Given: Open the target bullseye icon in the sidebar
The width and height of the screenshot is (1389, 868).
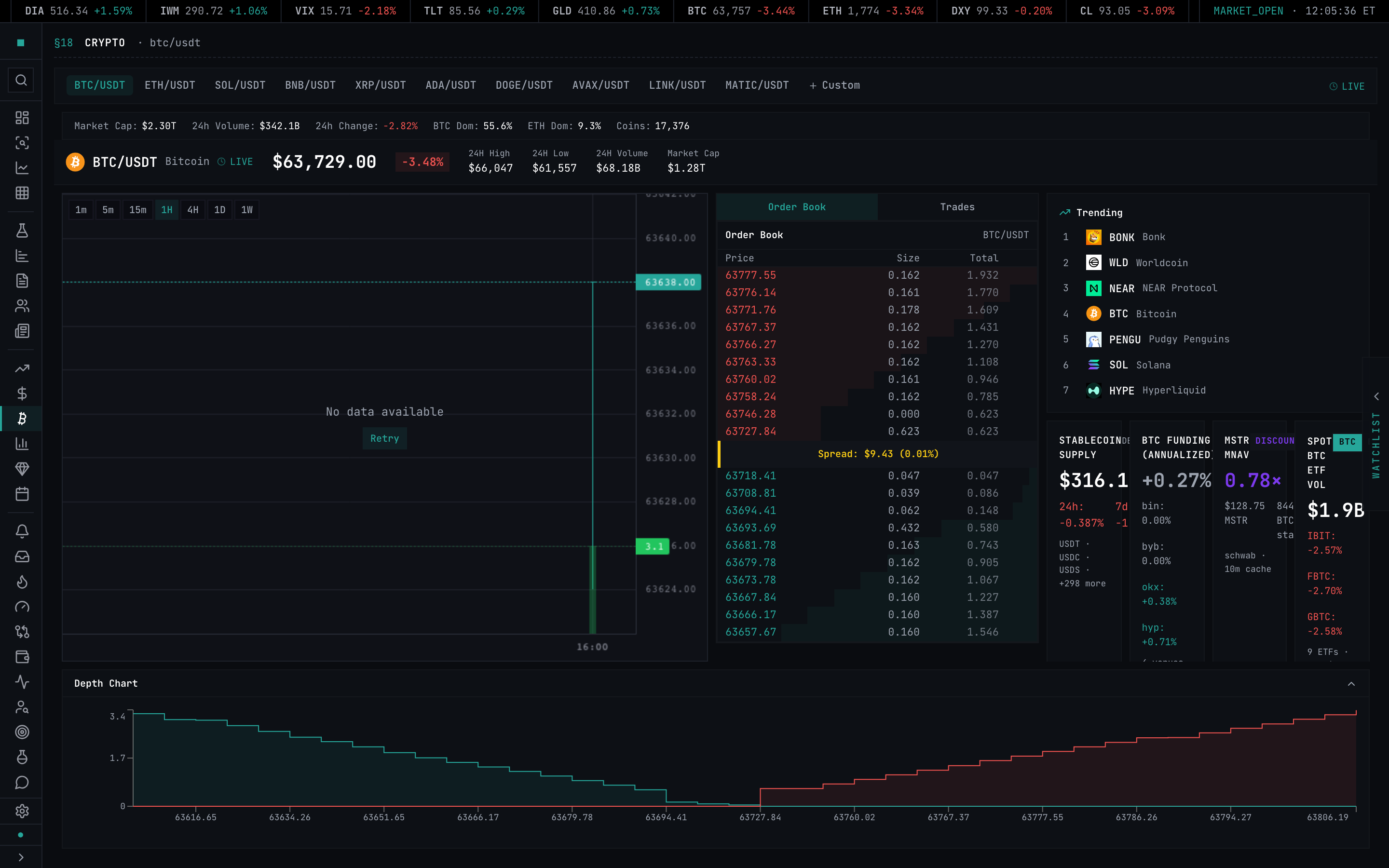Looking at the screenshot, I should (x=22, y=732).
